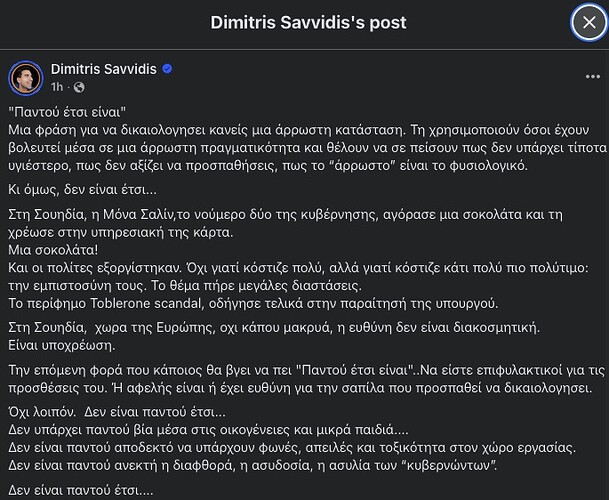Click the globe public audience icon
This screenshot has height=500, width=609.
[x=79, y=87]
